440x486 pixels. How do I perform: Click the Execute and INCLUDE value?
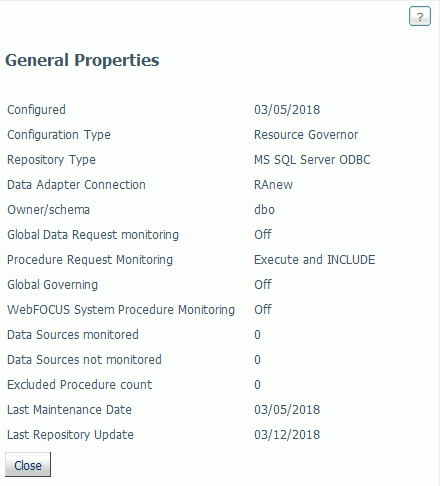click(314, 260)
